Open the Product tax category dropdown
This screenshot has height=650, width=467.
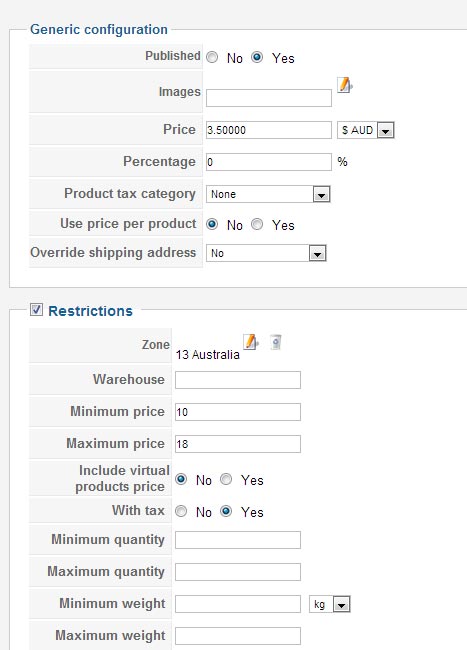(268, 194)
